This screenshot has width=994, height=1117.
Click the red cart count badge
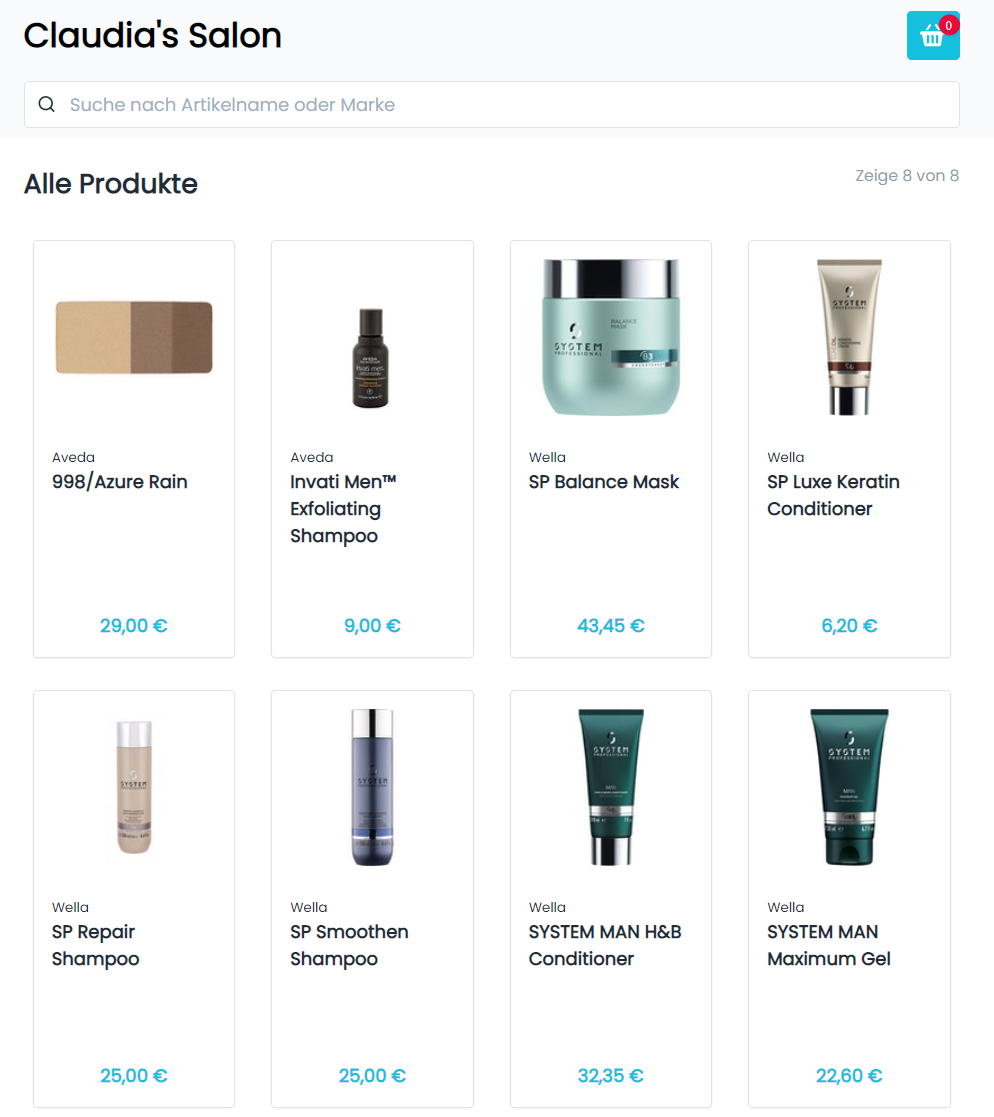click(x=948, y=25)
